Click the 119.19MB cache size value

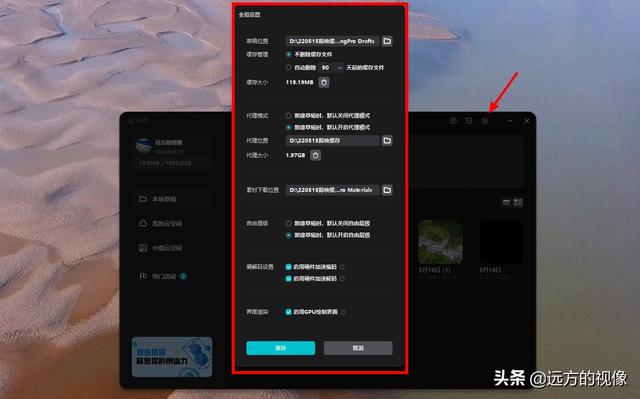pyautogui.click(x=300, y=82)
